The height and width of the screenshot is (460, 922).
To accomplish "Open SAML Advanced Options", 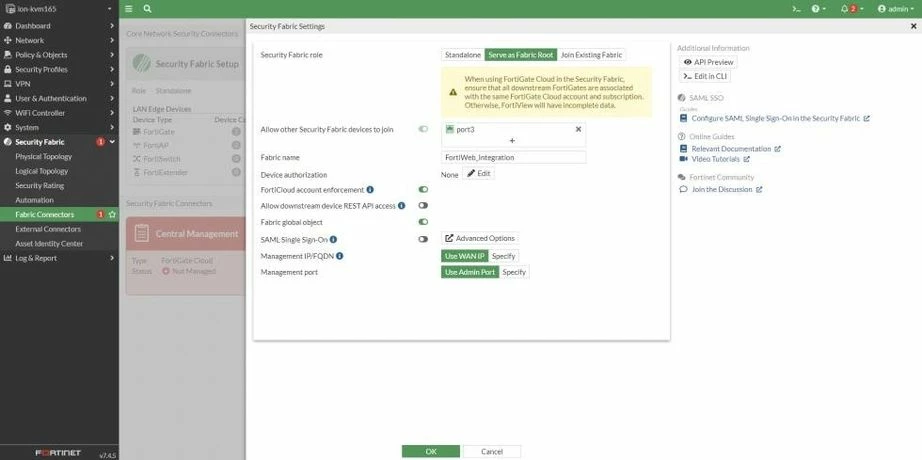I will 480,238.
